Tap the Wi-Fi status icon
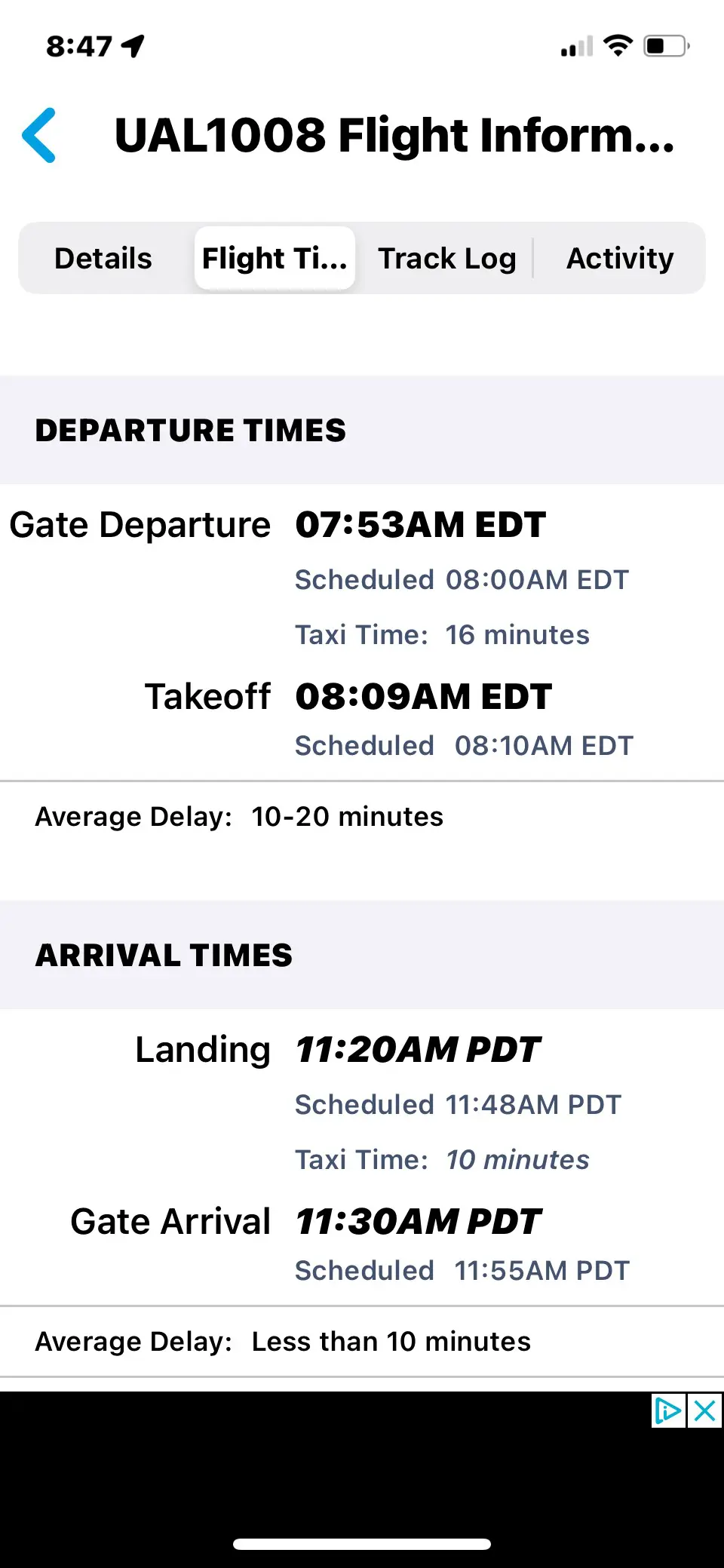 (x=618, y=46)
